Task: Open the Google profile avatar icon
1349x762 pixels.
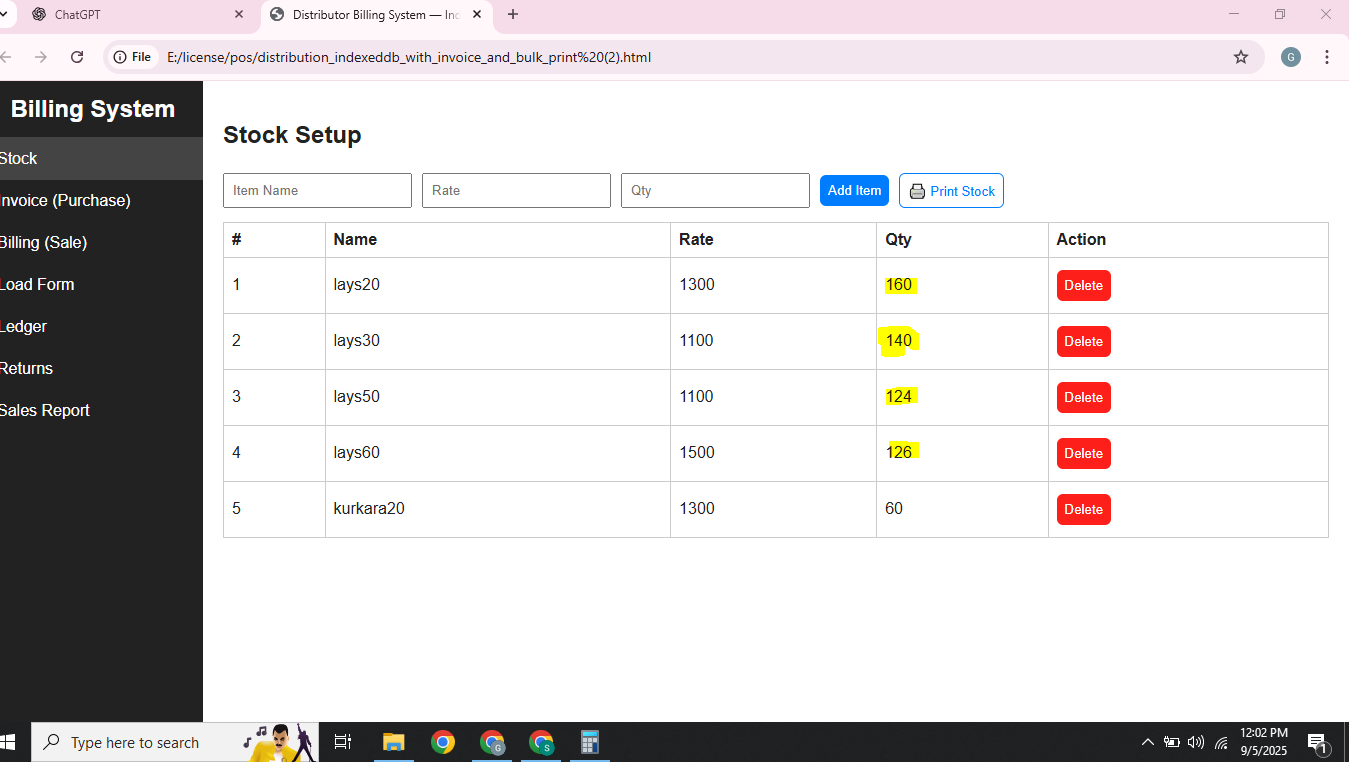Action: [x=1290, y=57]
